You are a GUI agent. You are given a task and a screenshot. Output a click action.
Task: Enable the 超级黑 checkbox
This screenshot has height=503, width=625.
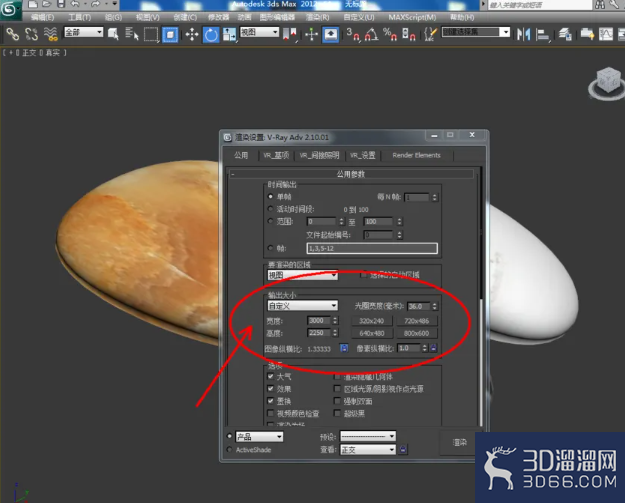coord(338,413)
